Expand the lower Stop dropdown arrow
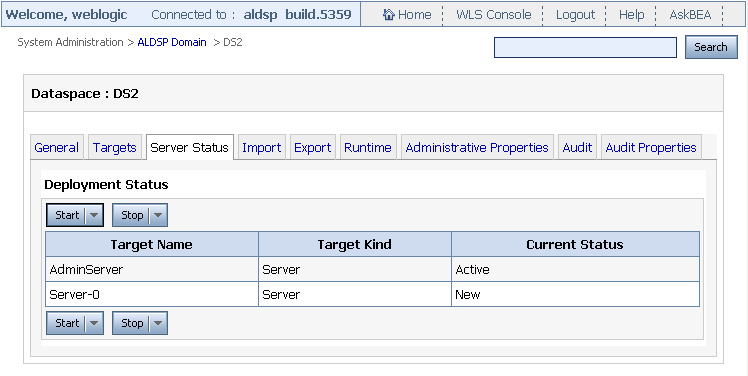748x376 pixels. (158, 323)
